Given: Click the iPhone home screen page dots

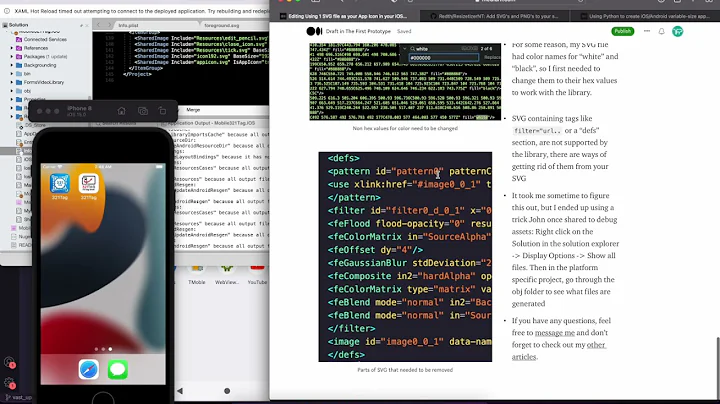Looking at the screenshot, I should coord(103,349).
